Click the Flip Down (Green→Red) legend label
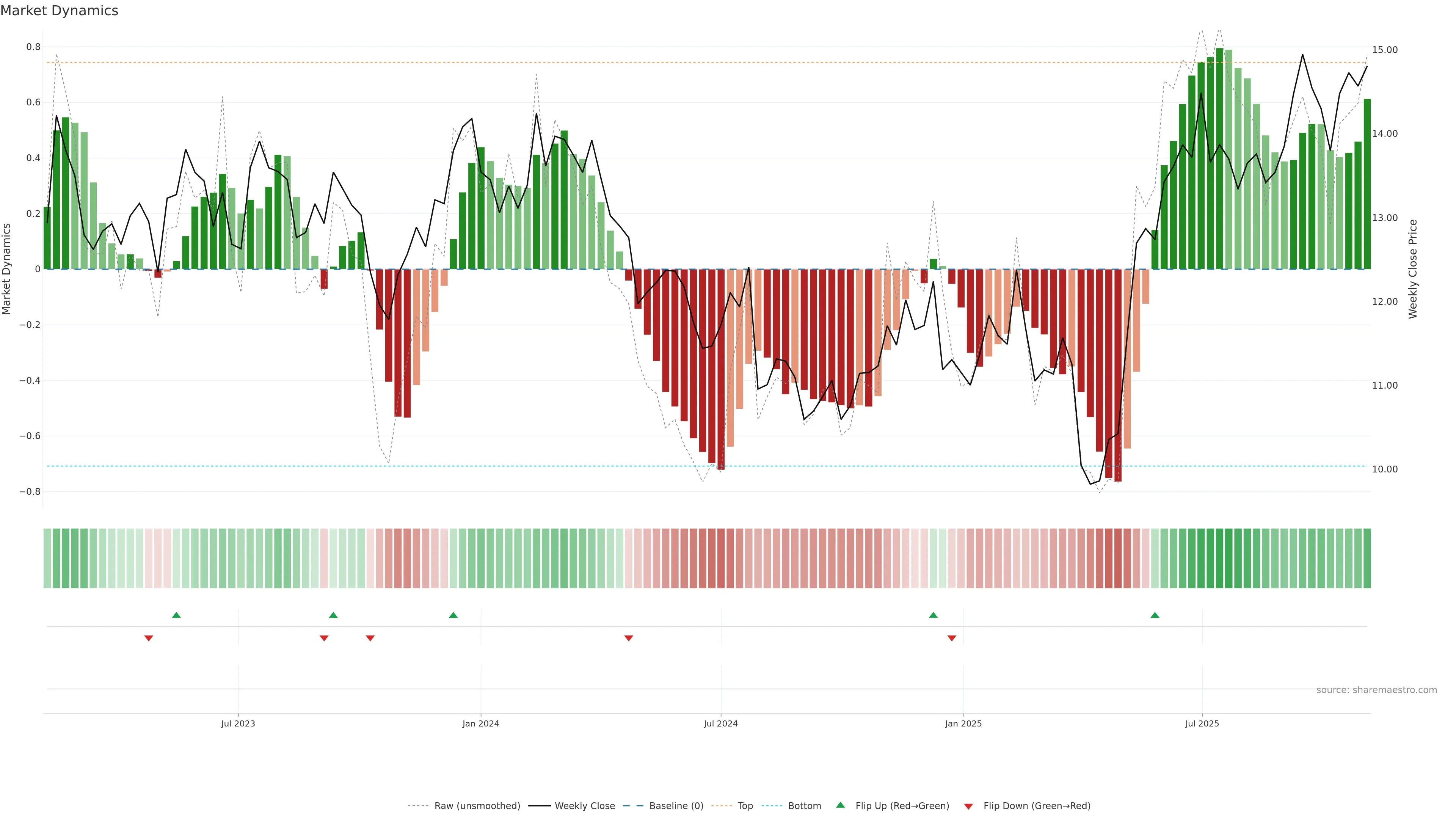The width and height of the screenshot is (1456, 819). click(x=1037, y=806)
